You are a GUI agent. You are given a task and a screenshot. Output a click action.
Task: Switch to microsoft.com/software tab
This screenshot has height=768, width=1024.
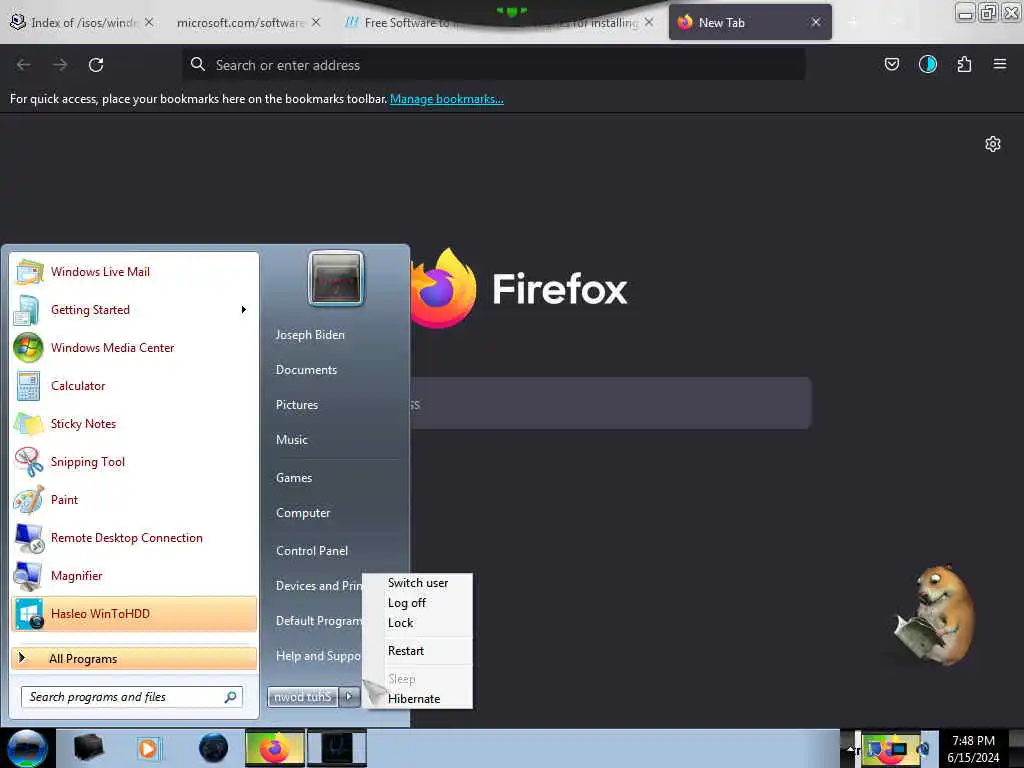click(247, 22)
